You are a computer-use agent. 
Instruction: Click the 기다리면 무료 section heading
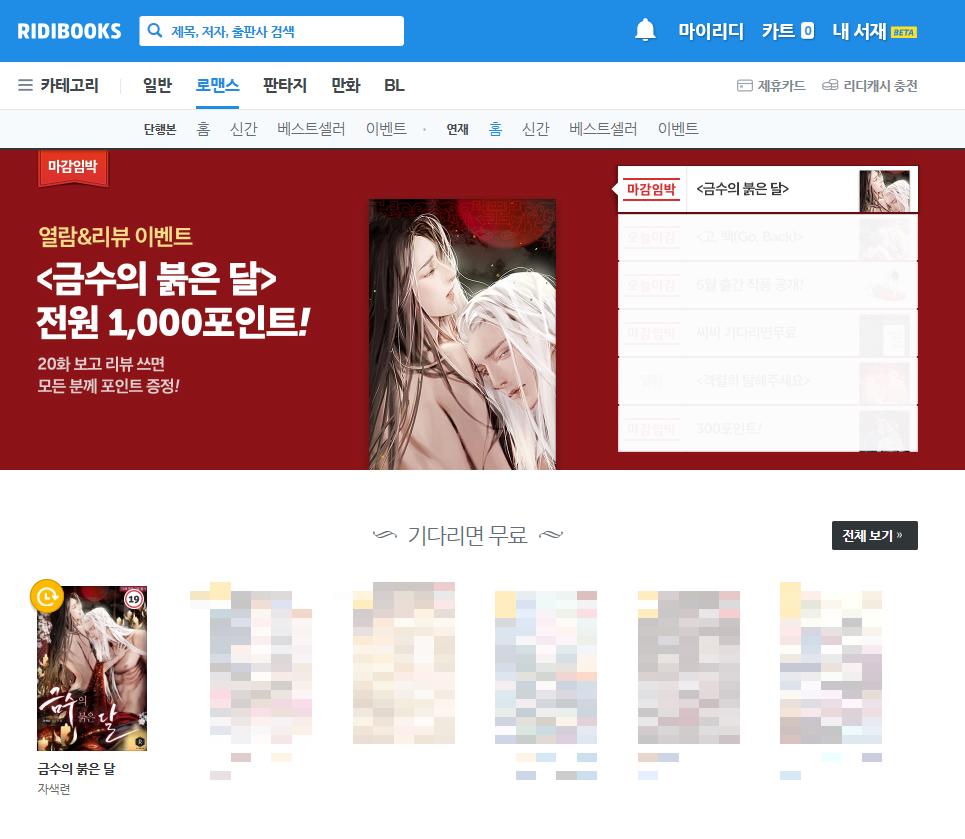coord(468,536)
